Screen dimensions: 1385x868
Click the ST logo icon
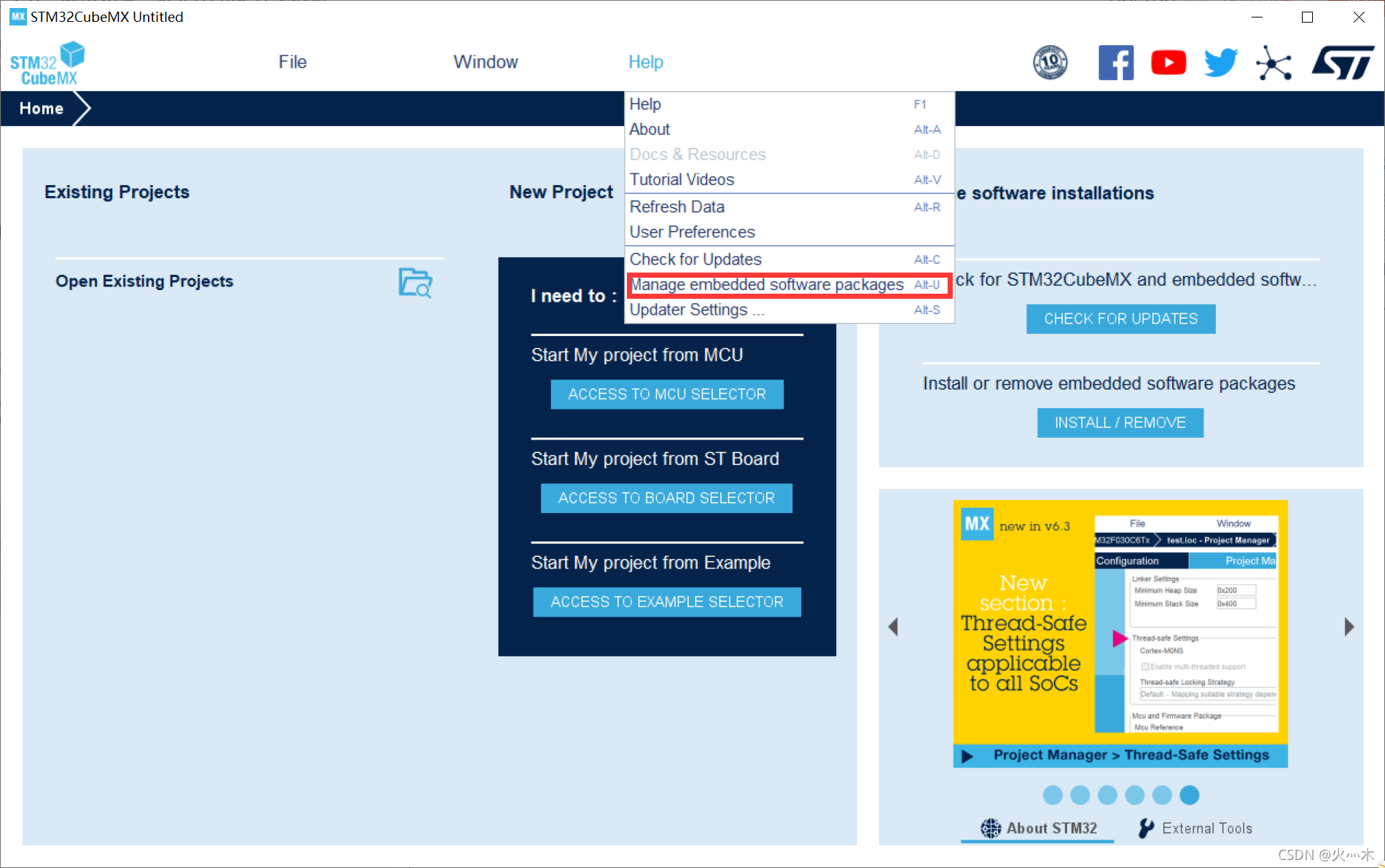coord(1343,63)
